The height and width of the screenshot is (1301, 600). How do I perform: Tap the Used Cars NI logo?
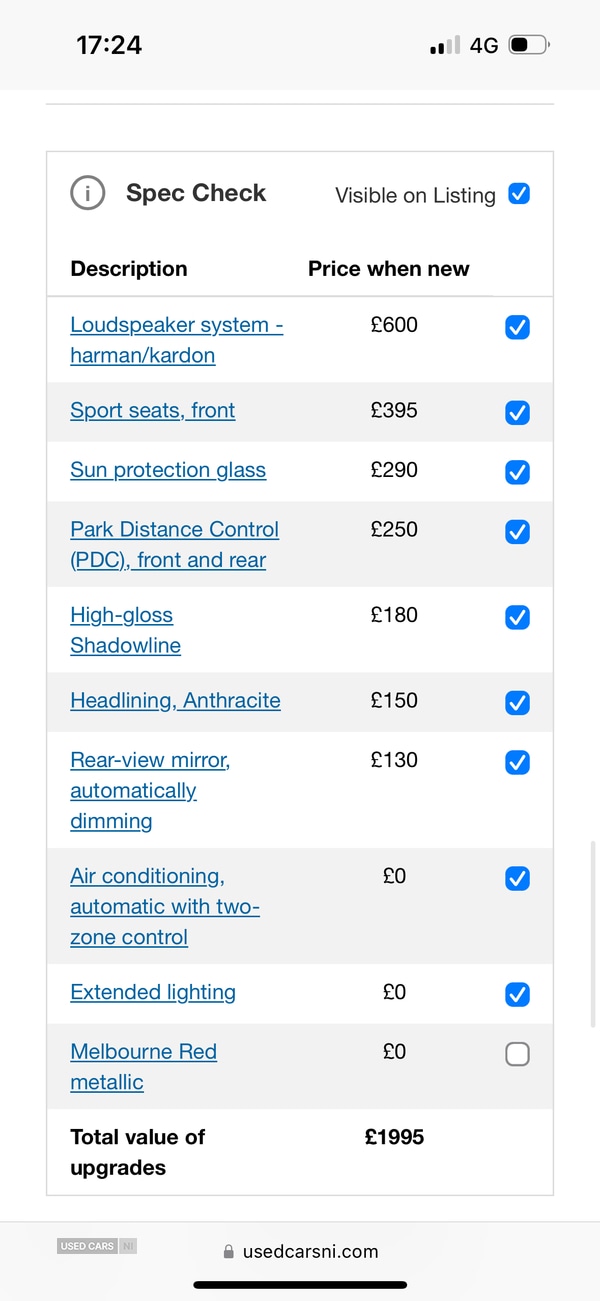coord(97,1246)
